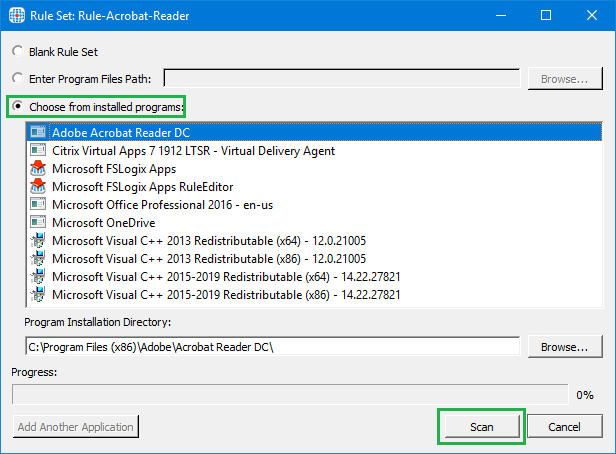This screenshot has width=616, height=454.
Task: Click installer icon for Visual C++ 2015-2019 x64
Action: pos(38,276)
